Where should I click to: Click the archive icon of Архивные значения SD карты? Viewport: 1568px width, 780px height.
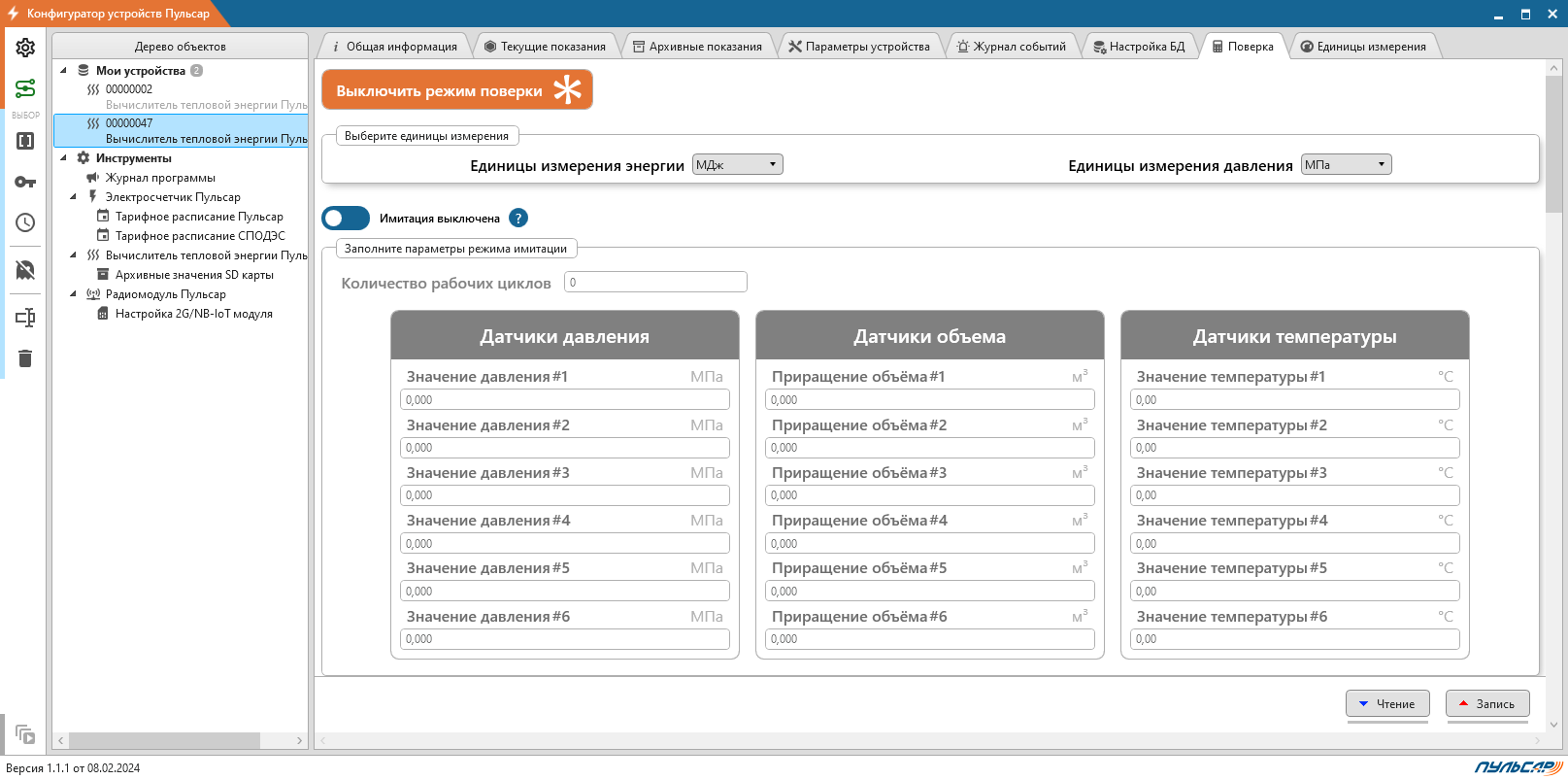tap(103, 275)
